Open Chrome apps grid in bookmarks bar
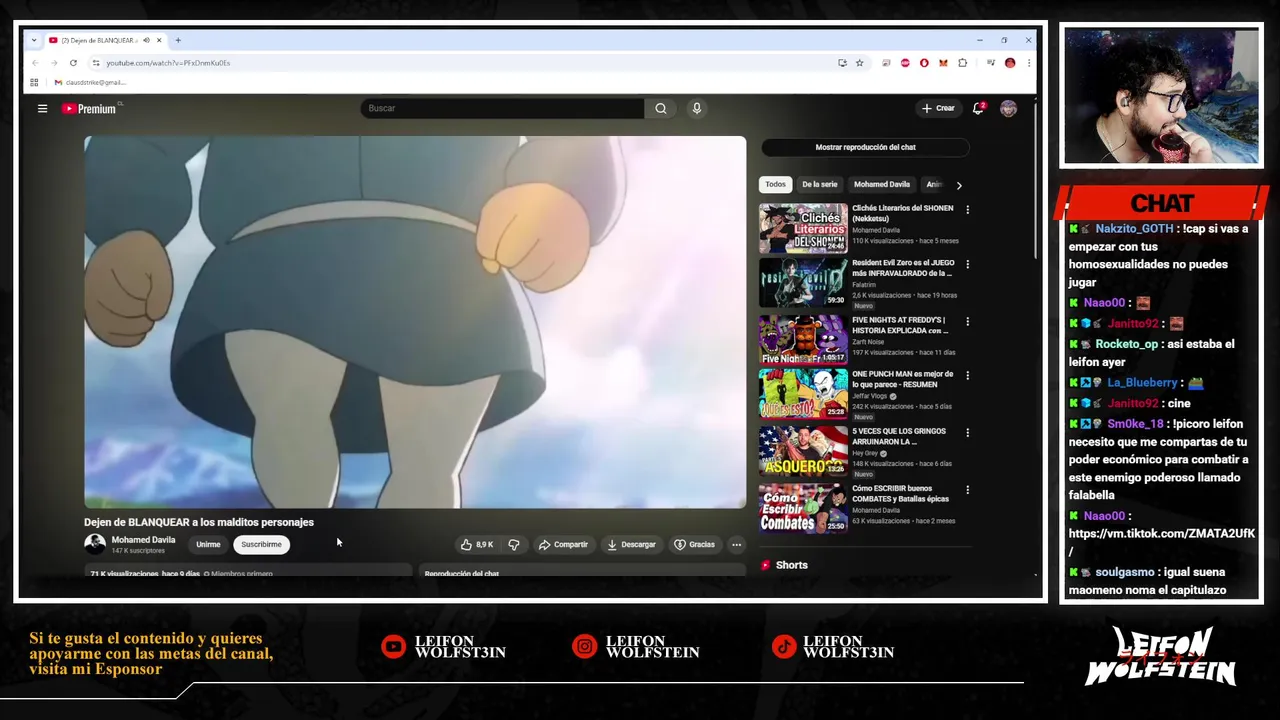1280x720 pixels. coord(34,82)
